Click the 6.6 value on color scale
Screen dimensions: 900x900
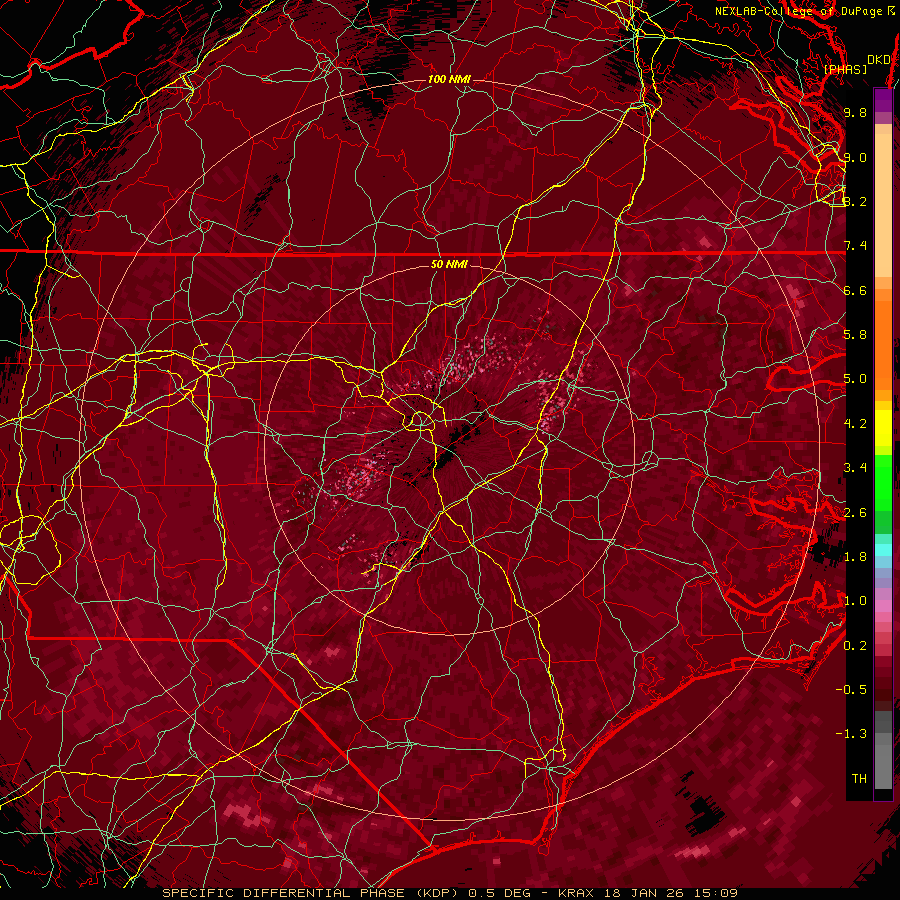(855, 291)
